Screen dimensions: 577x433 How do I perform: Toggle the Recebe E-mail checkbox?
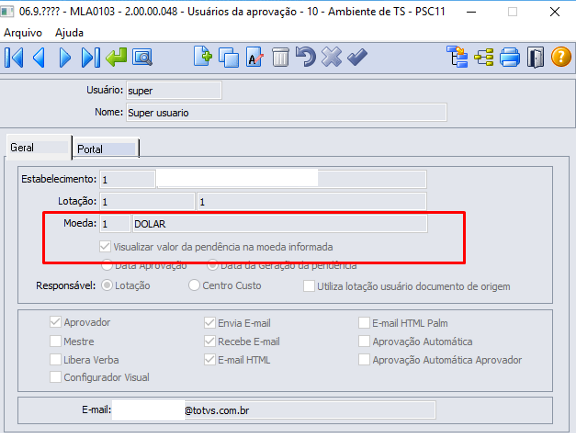pos(210,341)
